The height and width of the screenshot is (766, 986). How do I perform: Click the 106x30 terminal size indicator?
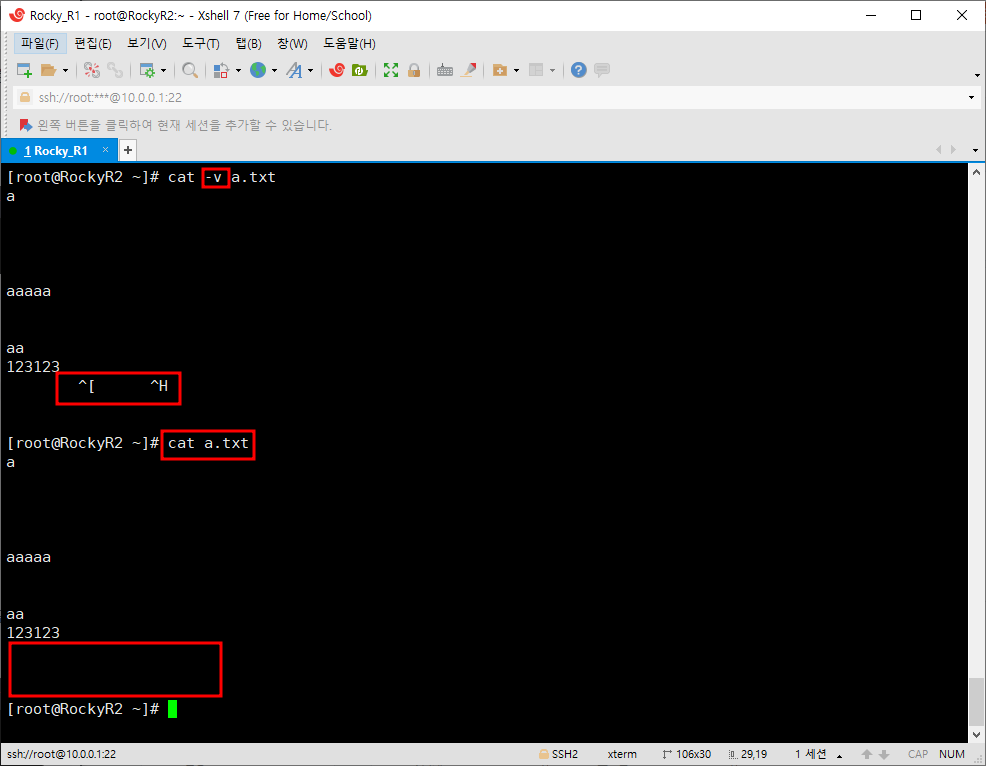pos(687,754)
